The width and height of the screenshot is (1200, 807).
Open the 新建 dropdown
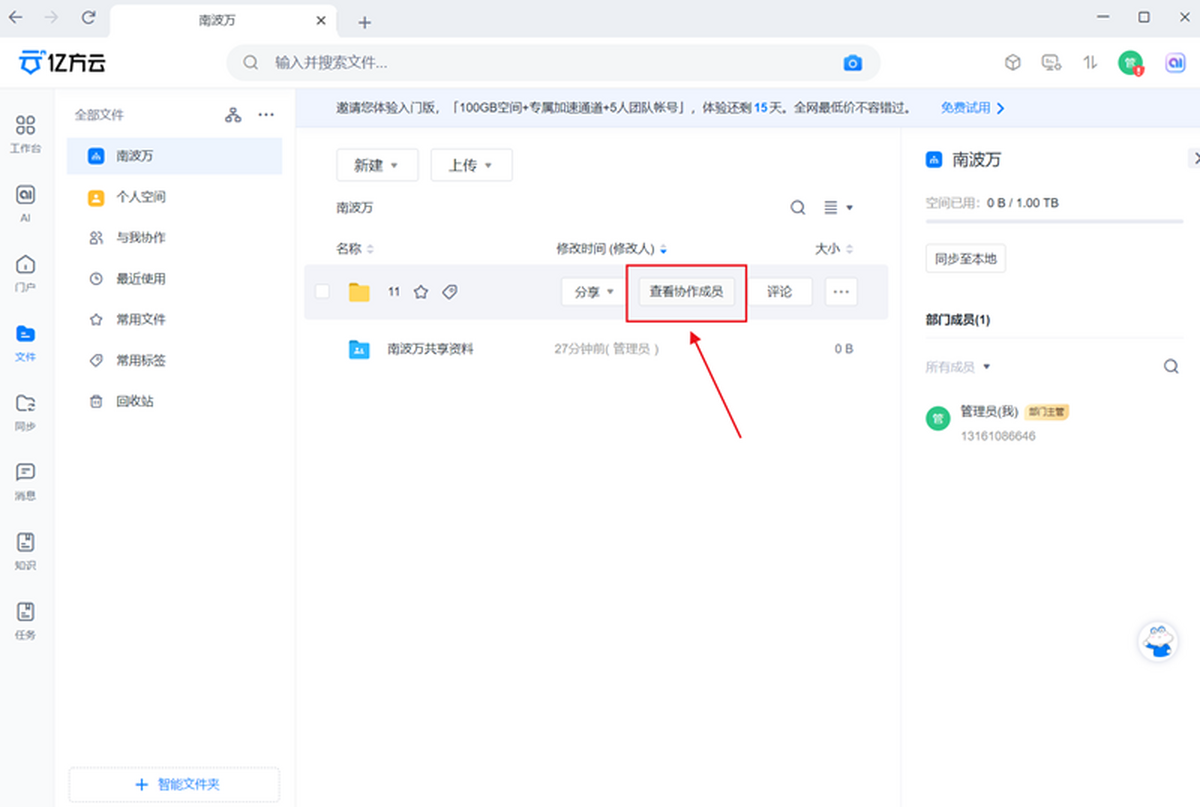(x=377, y=165)
